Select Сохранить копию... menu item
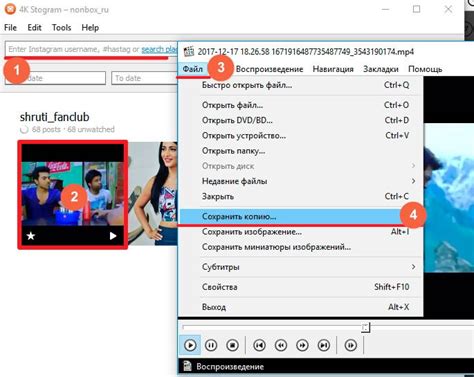Screen dimensions: 474x377 (x=301, y=217)
